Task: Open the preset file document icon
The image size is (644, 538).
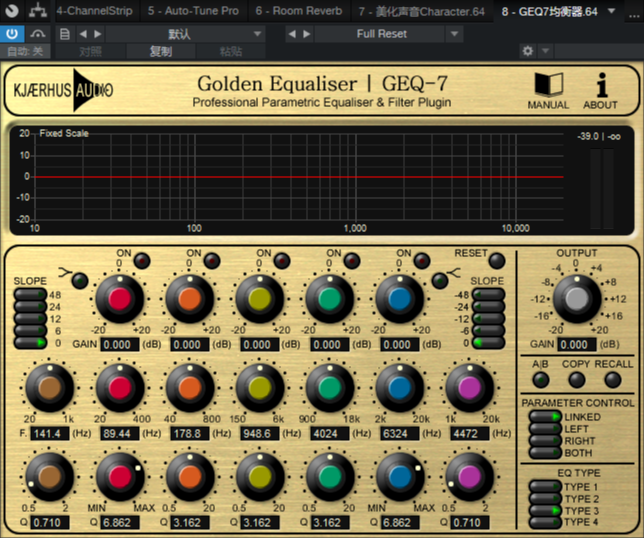Action: (x=64, y=34)
